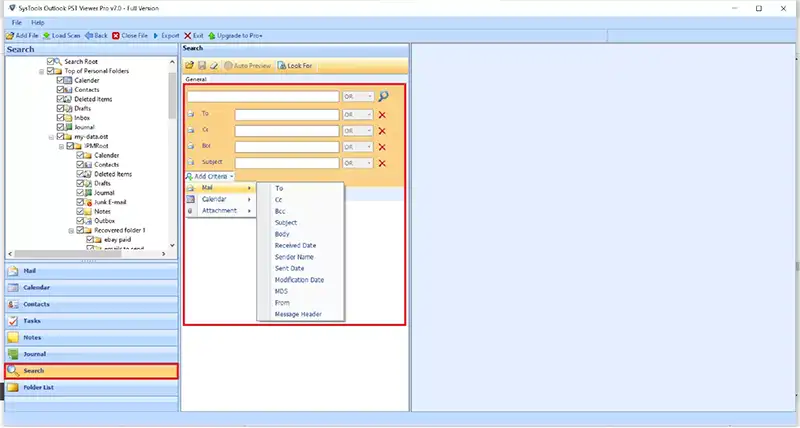800x428 pixels.
Task: Open the Help menu
Action: 38,22
